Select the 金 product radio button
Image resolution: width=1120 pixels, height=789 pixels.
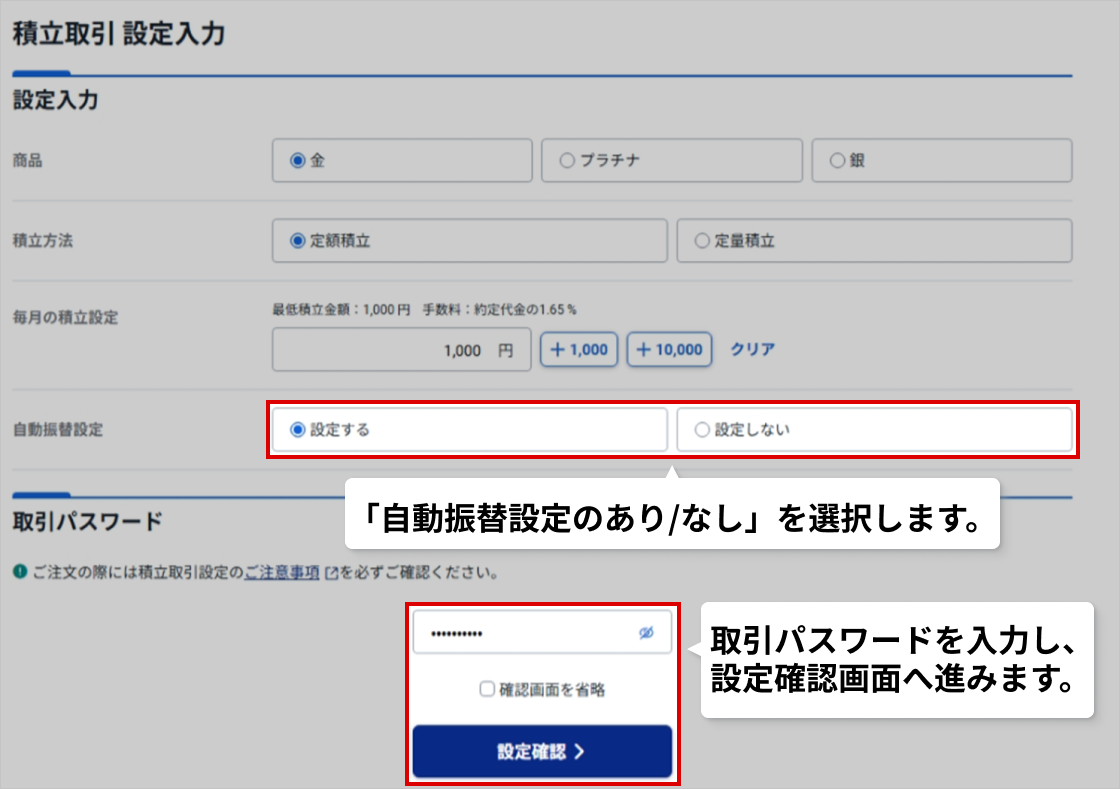tap(297, 160)
